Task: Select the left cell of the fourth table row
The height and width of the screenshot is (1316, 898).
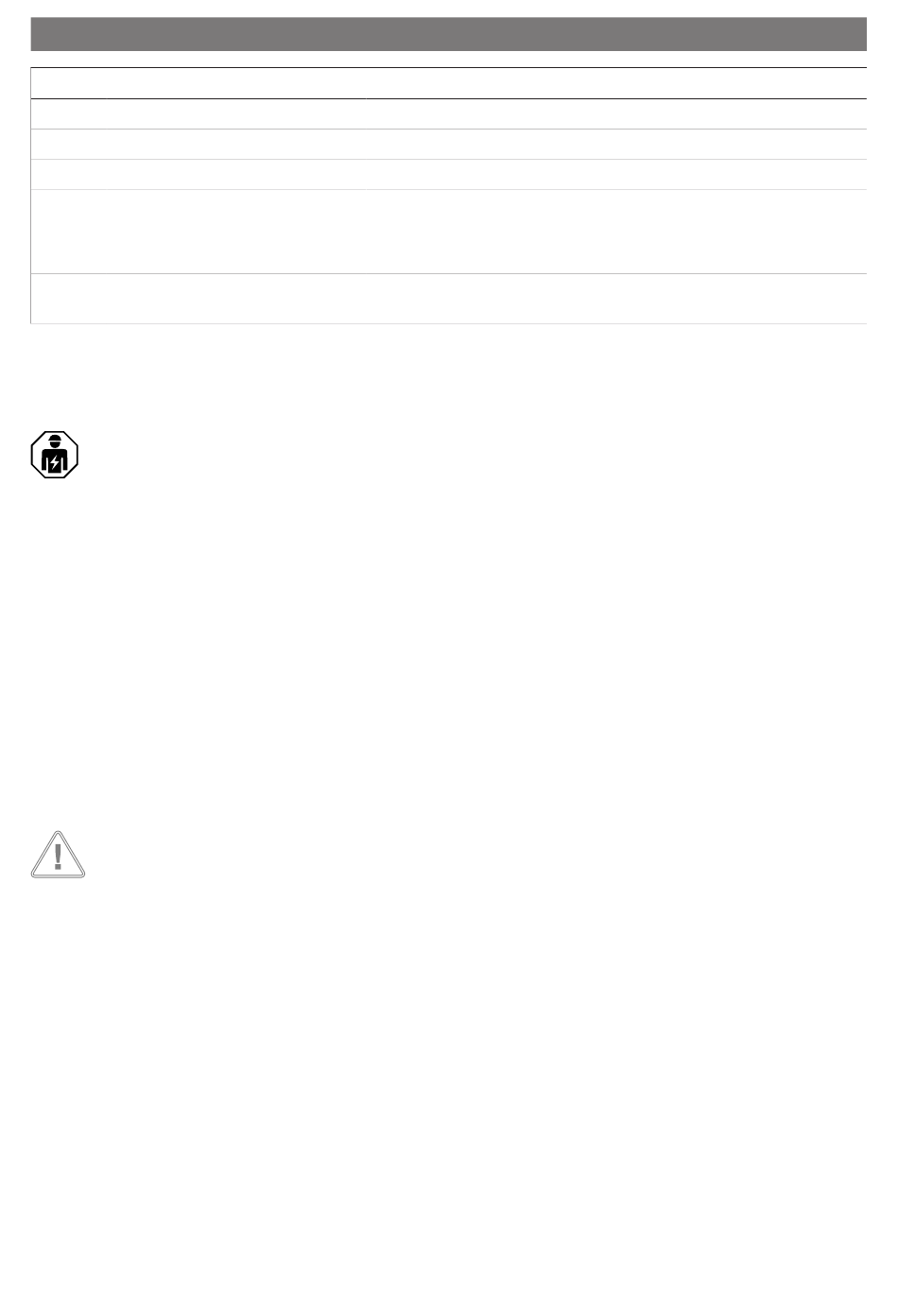Action: point(199,175)
